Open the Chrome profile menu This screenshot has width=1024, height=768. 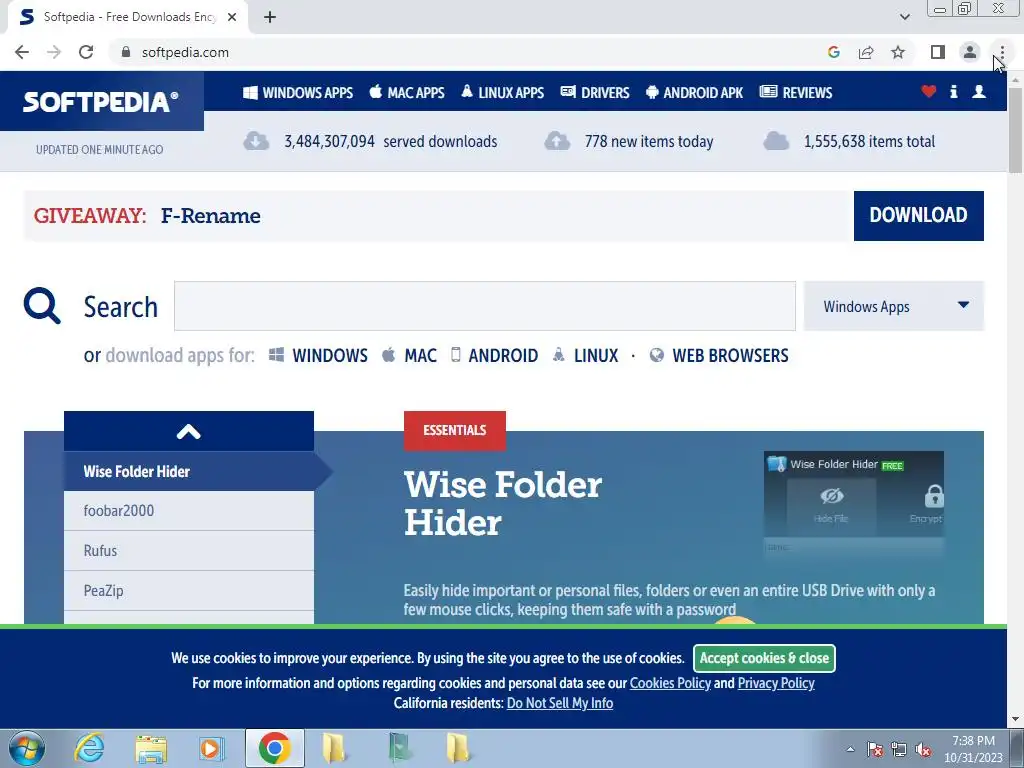[x=970, y=52]
